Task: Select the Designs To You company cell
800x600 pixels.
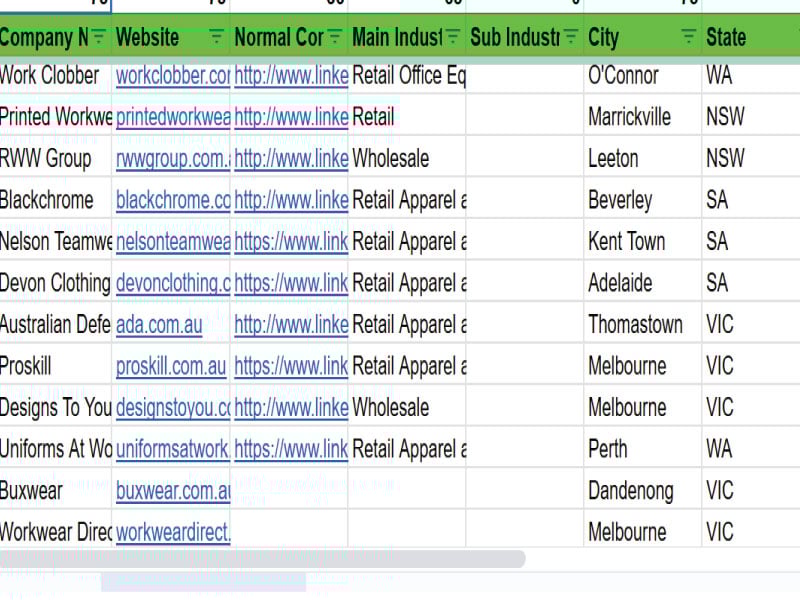Action: point(55,407)
